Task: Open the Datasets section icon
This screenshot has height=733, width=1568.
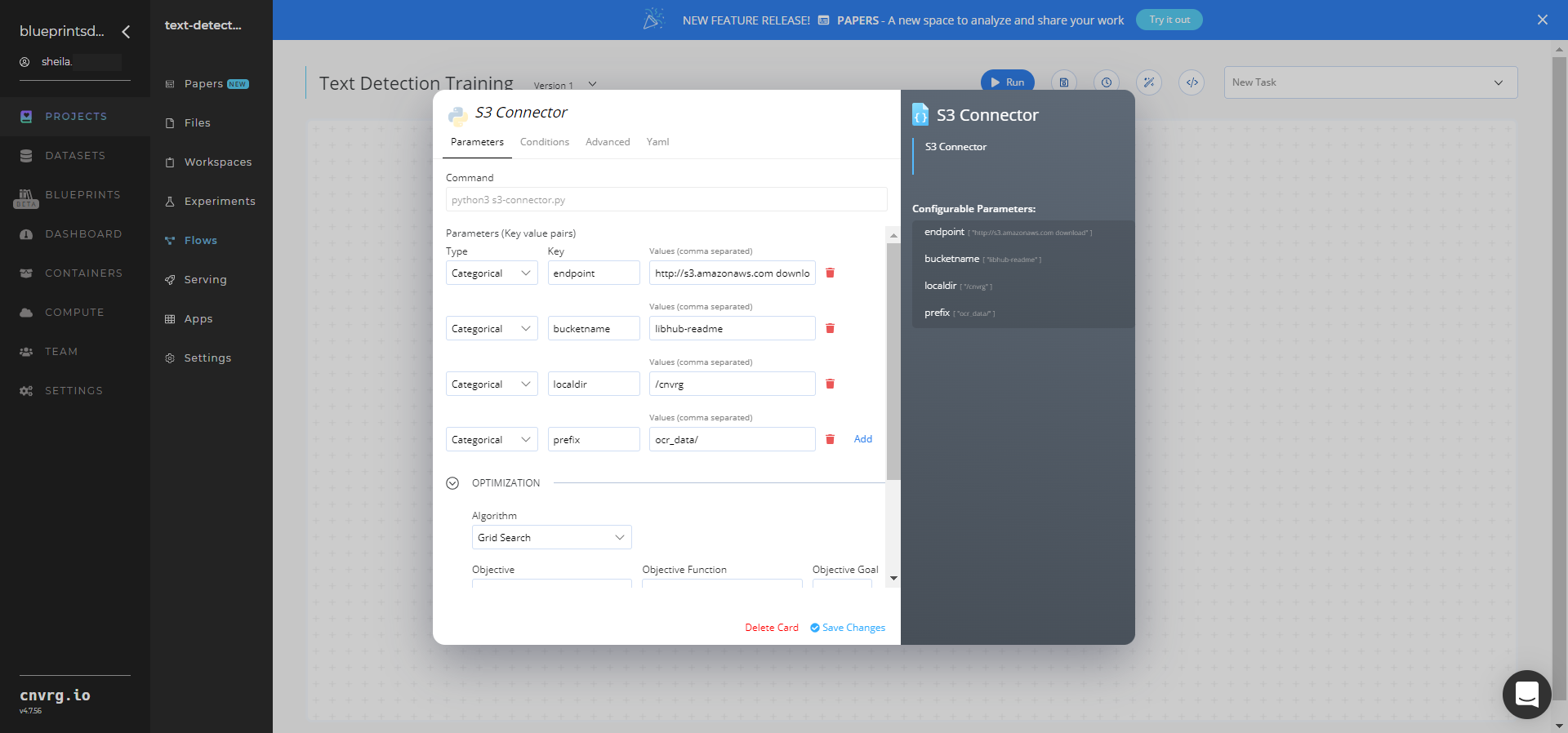Action: click(x=26, y=156)
